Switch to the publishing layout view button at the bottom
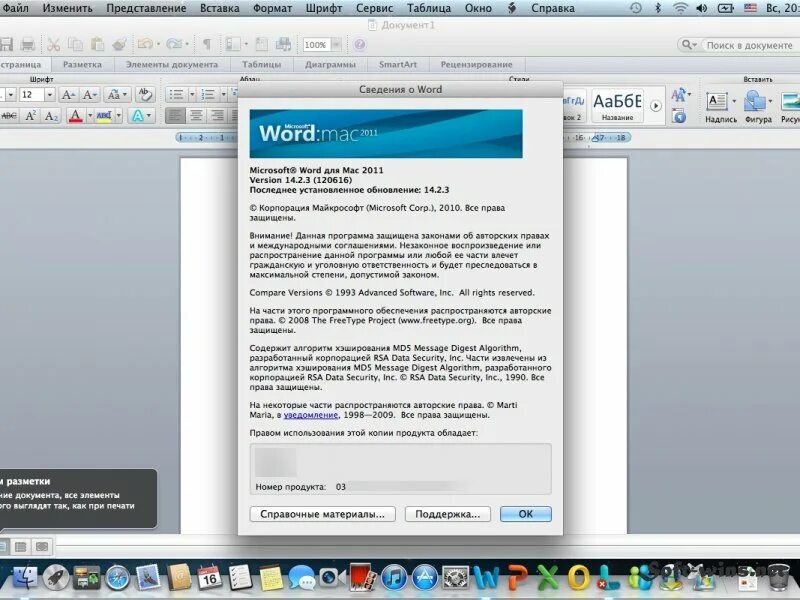 coord(42,547)
